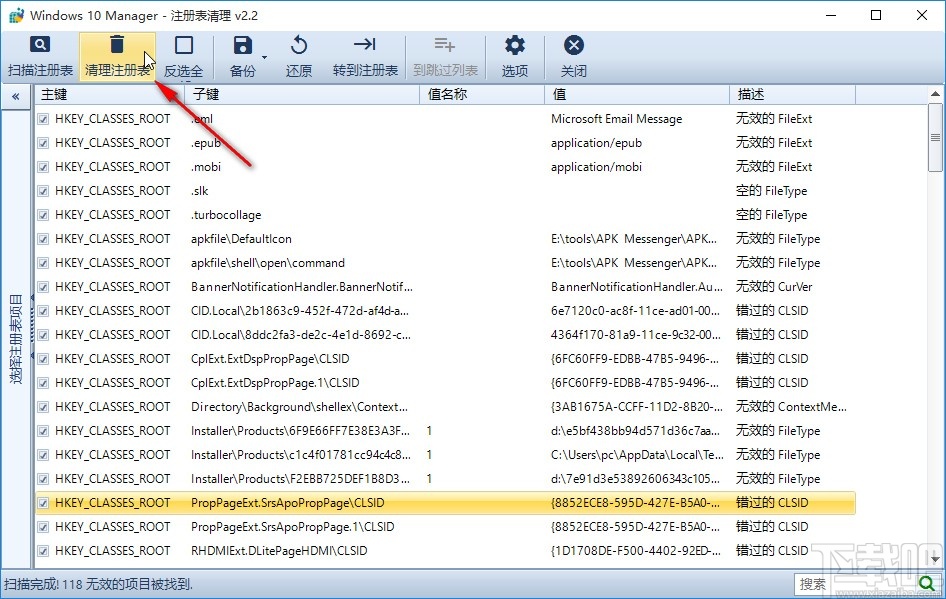This screenshot has width=946, height=599.
Task: Run the search using the green magnifier icon
Action: (x=929, y=583)
